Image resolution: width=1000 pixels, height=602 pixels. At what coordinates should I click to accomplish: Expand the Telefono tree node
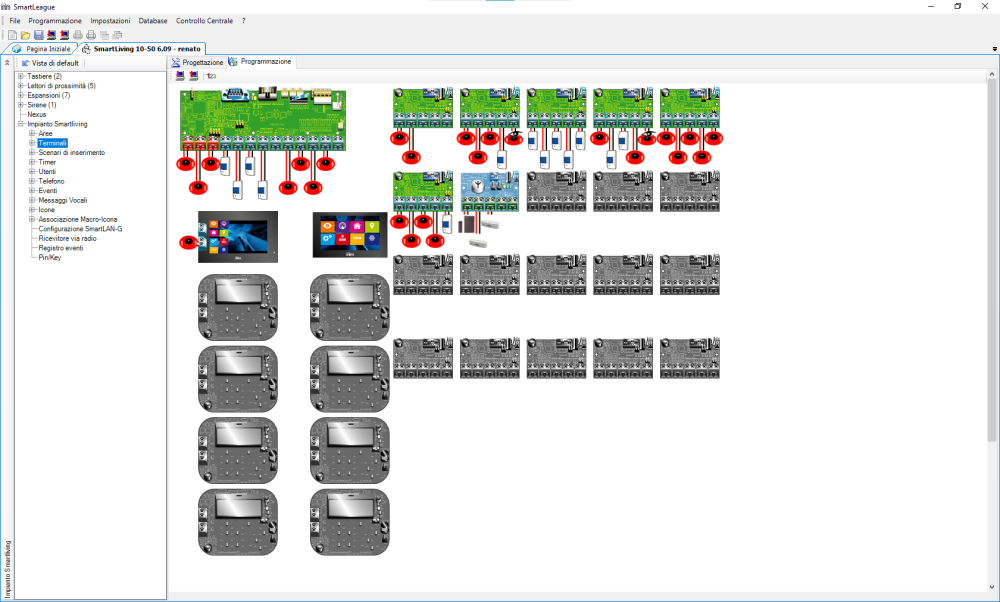pyautogui.click(x=32, y=181)
